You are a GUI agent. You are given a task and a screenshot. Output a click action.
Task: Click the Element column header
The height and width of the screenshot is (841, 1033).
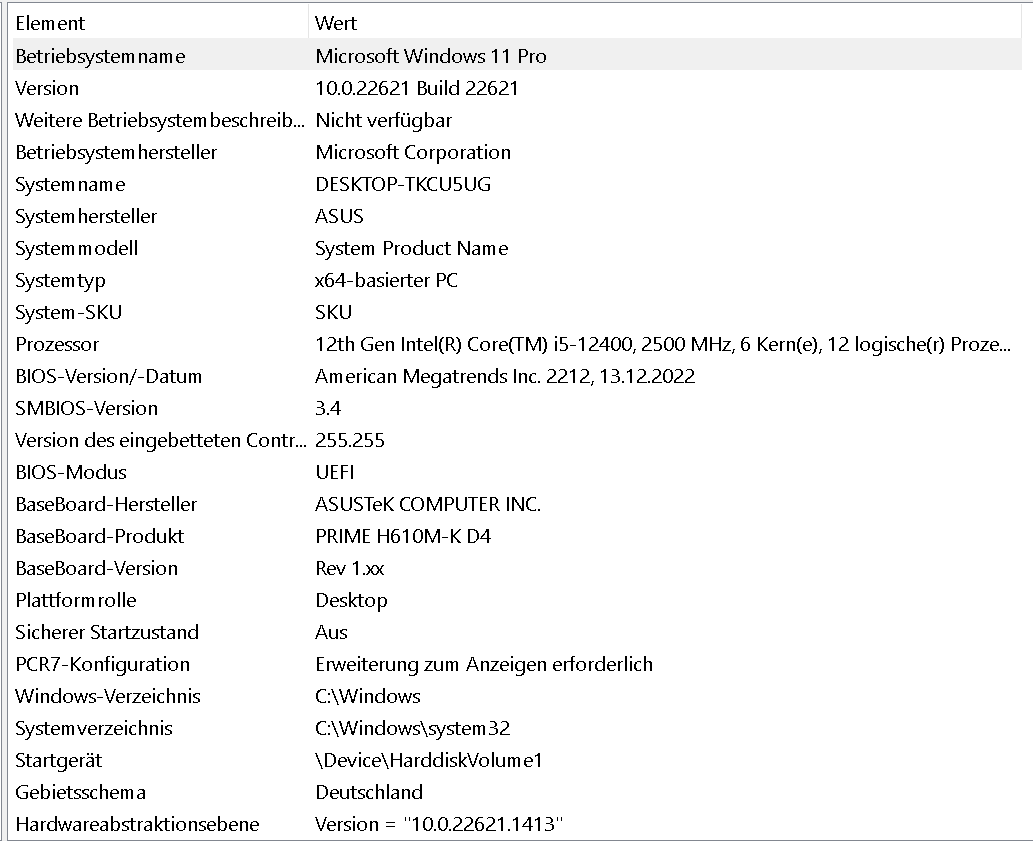point(50,24)
